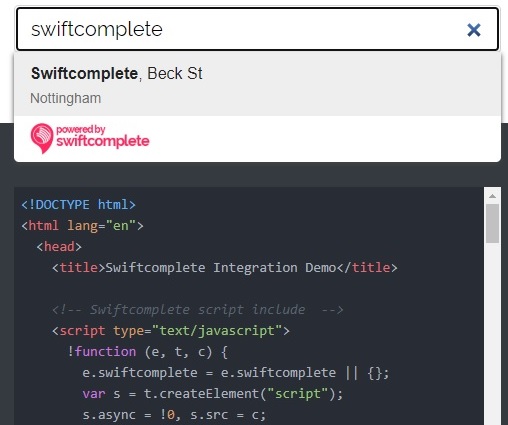Focus the swiftcomplete address search box
508x425 pixels.
tap(257, 29)
